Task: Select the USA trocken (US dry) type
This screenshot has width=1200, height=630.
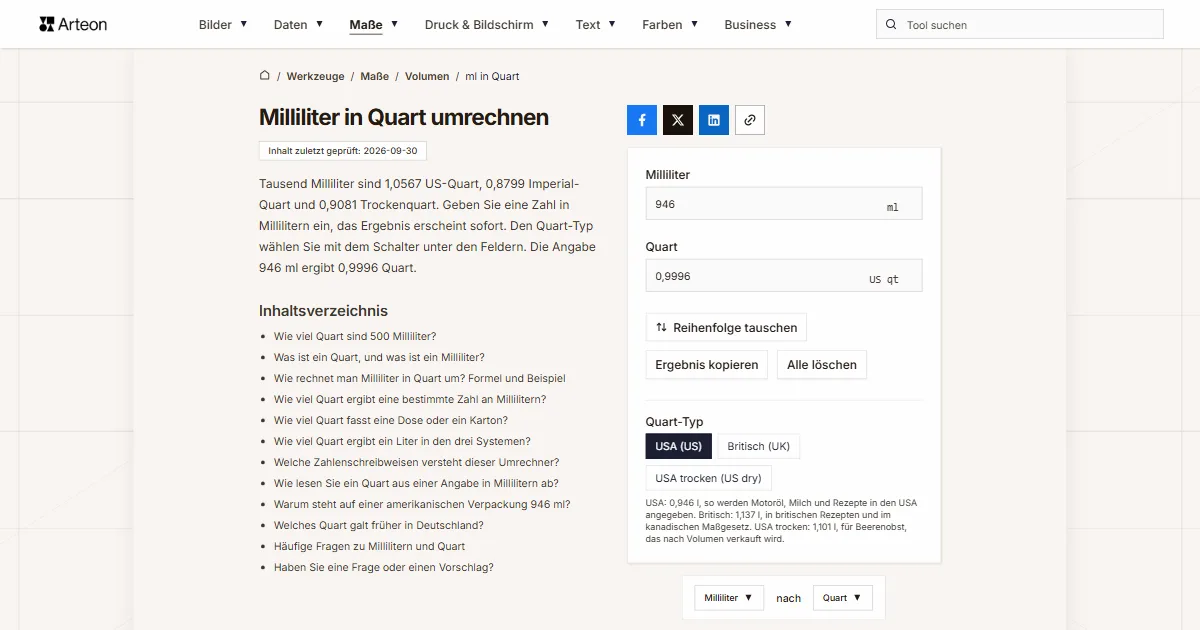Action: [709, 478]
